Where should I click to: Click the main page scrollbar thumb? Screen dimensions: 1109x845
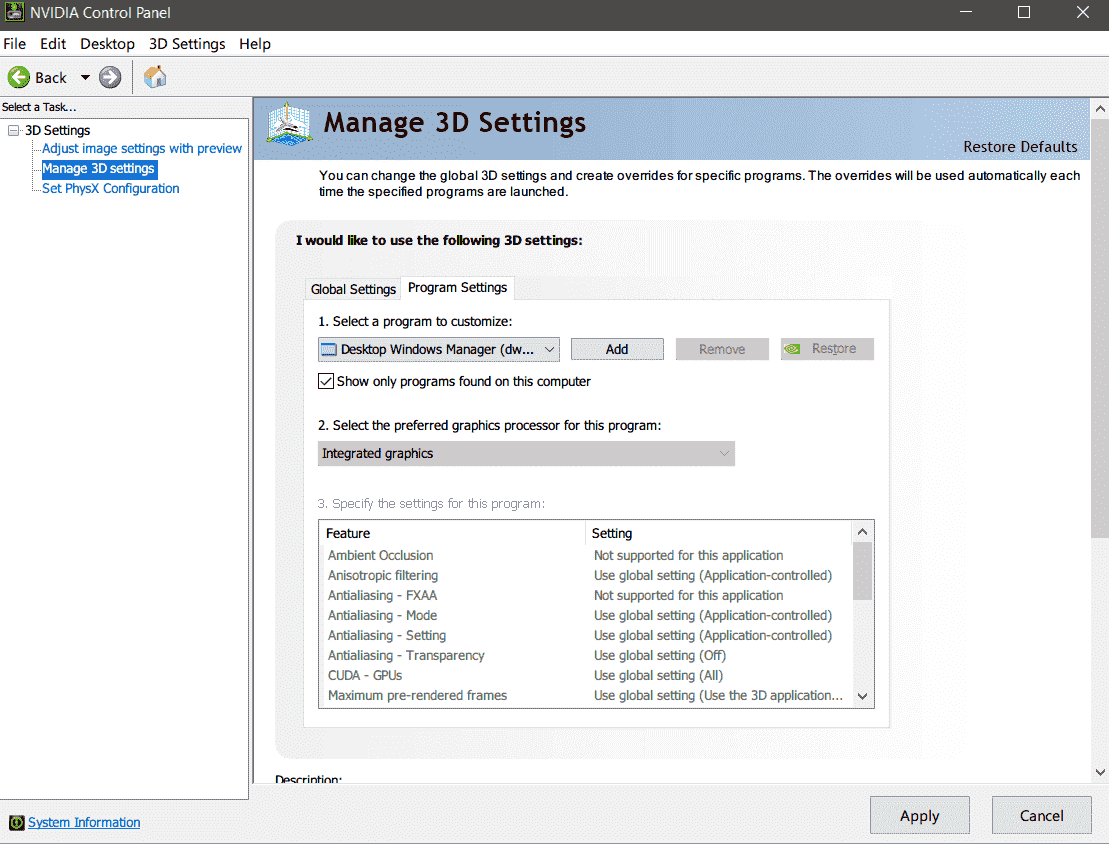tap(1100, 328)
